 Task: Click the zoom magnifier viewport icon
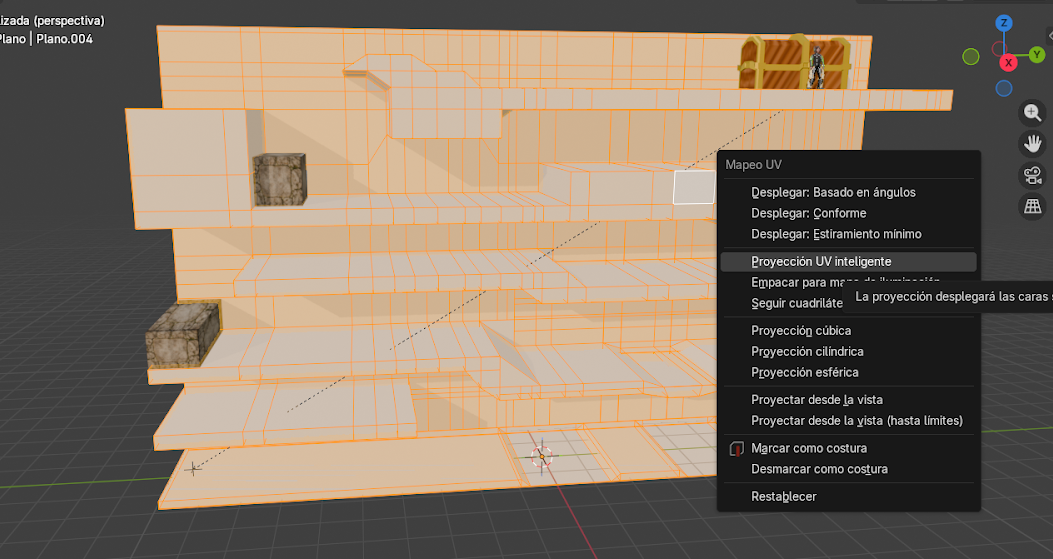pos(1032,113)
